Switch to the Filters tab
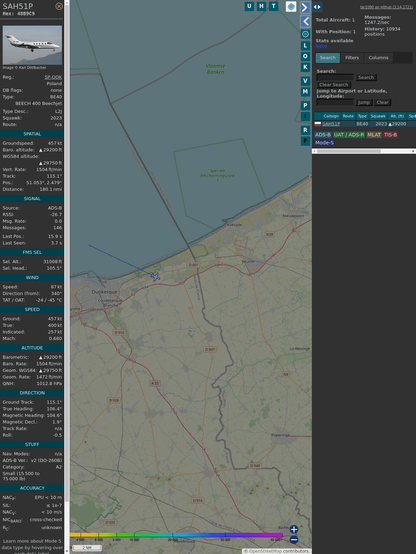Viewport: 416px width, 554px height. (352, 58)
